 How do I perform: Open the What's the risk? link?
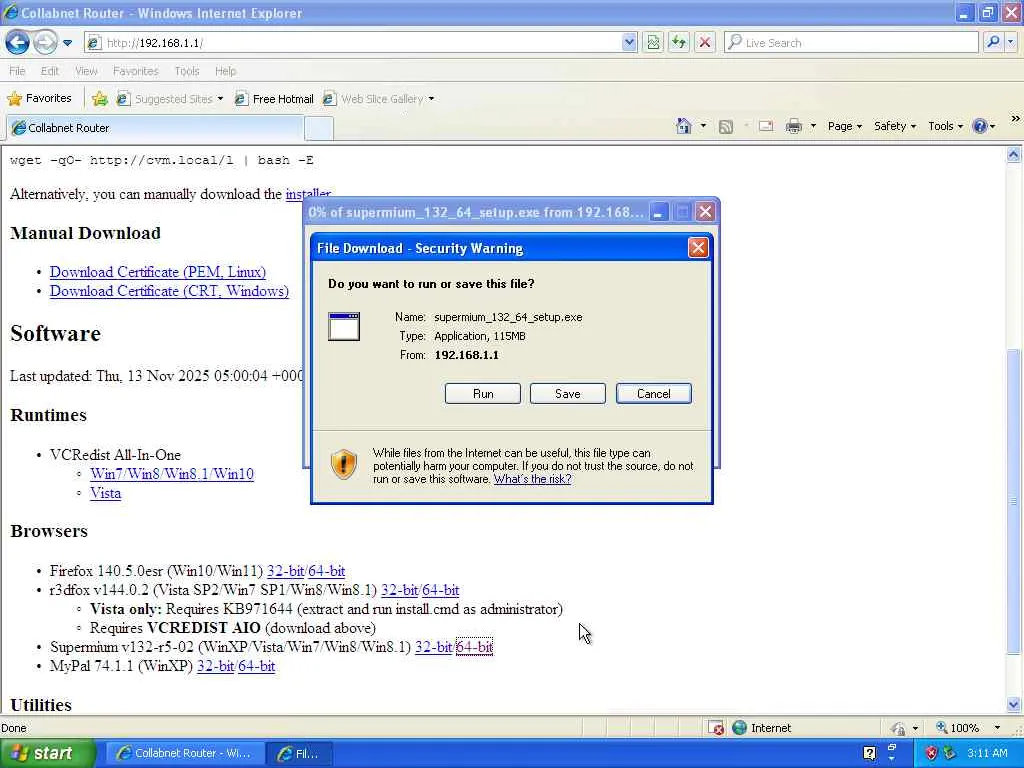coord(532,479)
